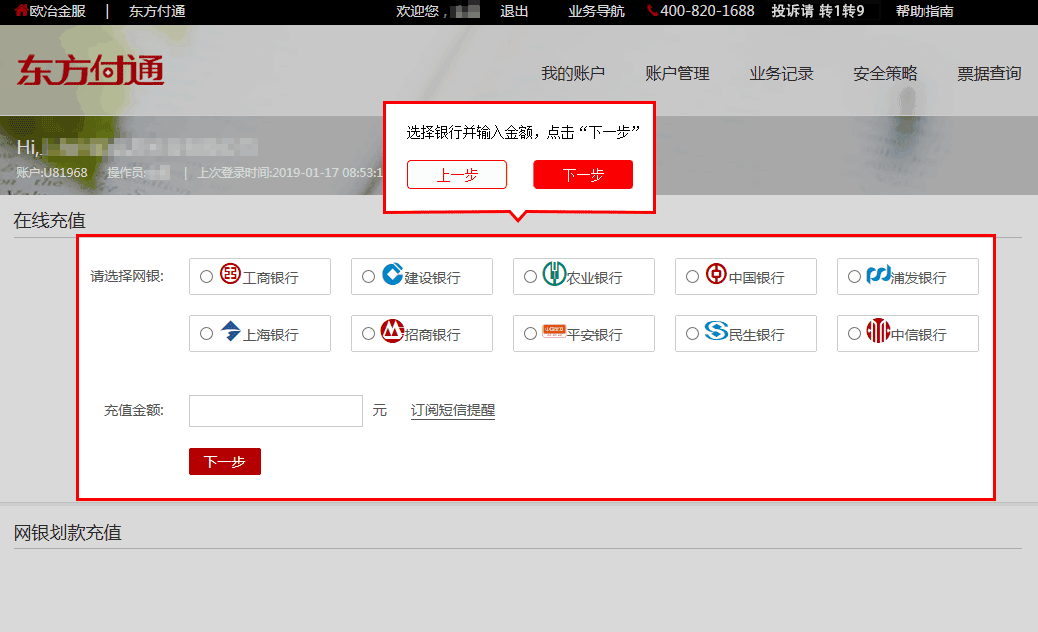Focus the 充值金额 amount input field
1038x632 pixels.
point(276,411)
